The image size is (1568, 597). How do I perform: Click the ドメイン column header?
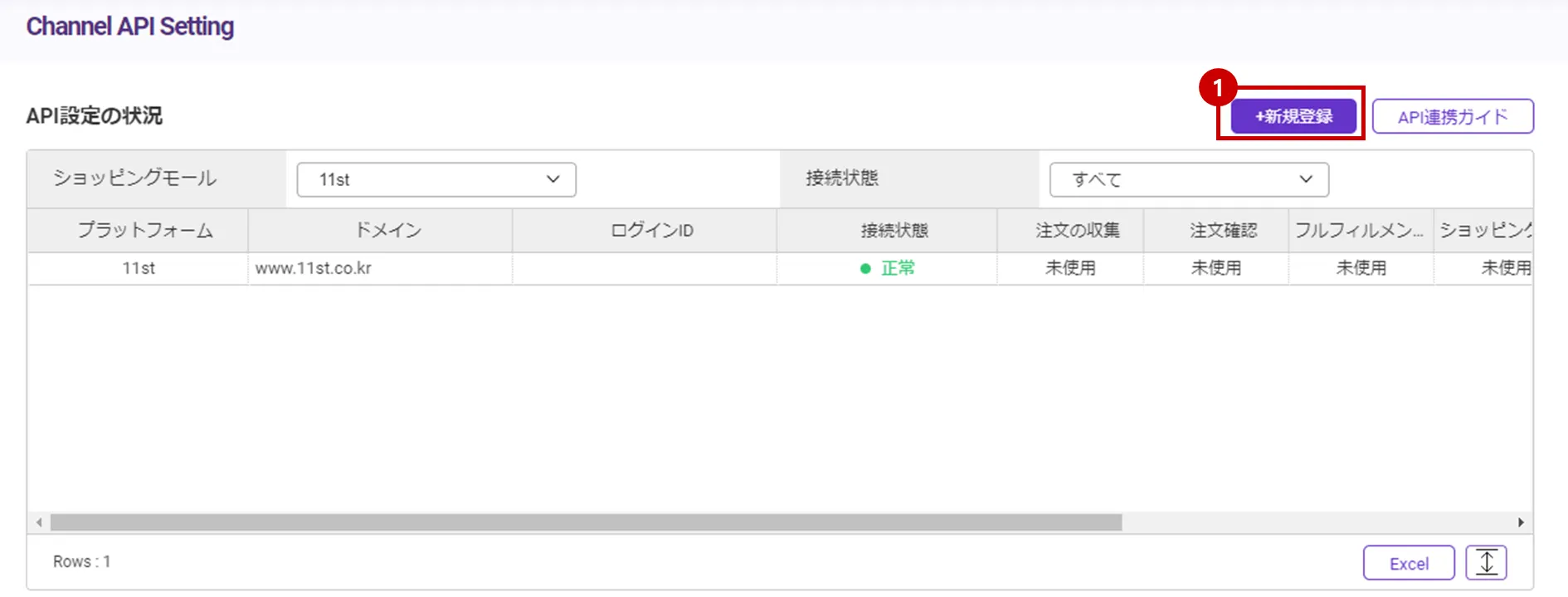(380, 230)
